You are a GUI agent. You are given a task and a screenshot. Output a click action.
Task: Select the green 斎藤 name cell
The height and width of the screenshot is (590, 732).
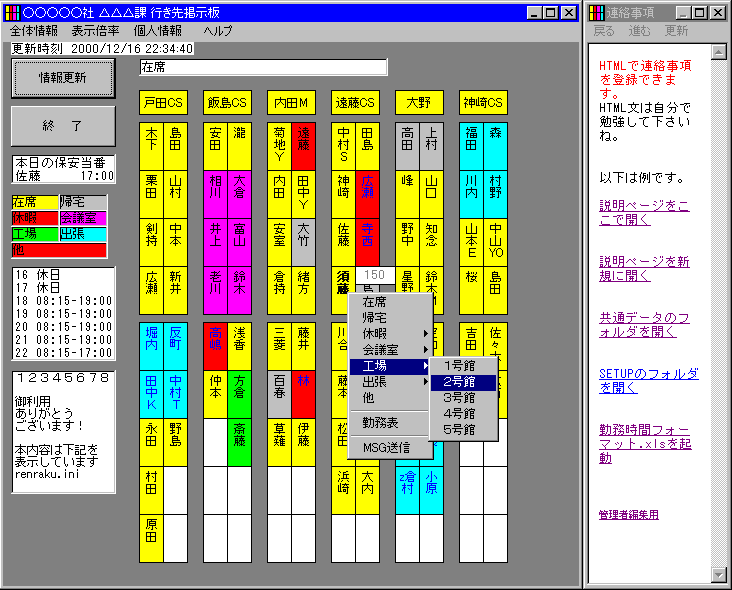pos(239,442)
